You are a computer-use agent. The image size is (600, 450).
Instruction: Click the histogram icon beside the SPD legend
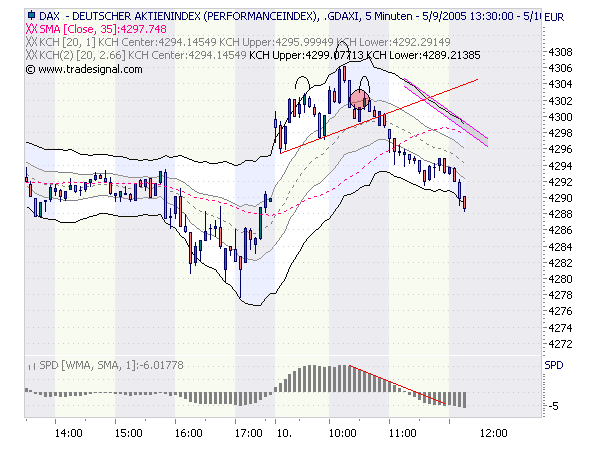[x=32, y=366]
